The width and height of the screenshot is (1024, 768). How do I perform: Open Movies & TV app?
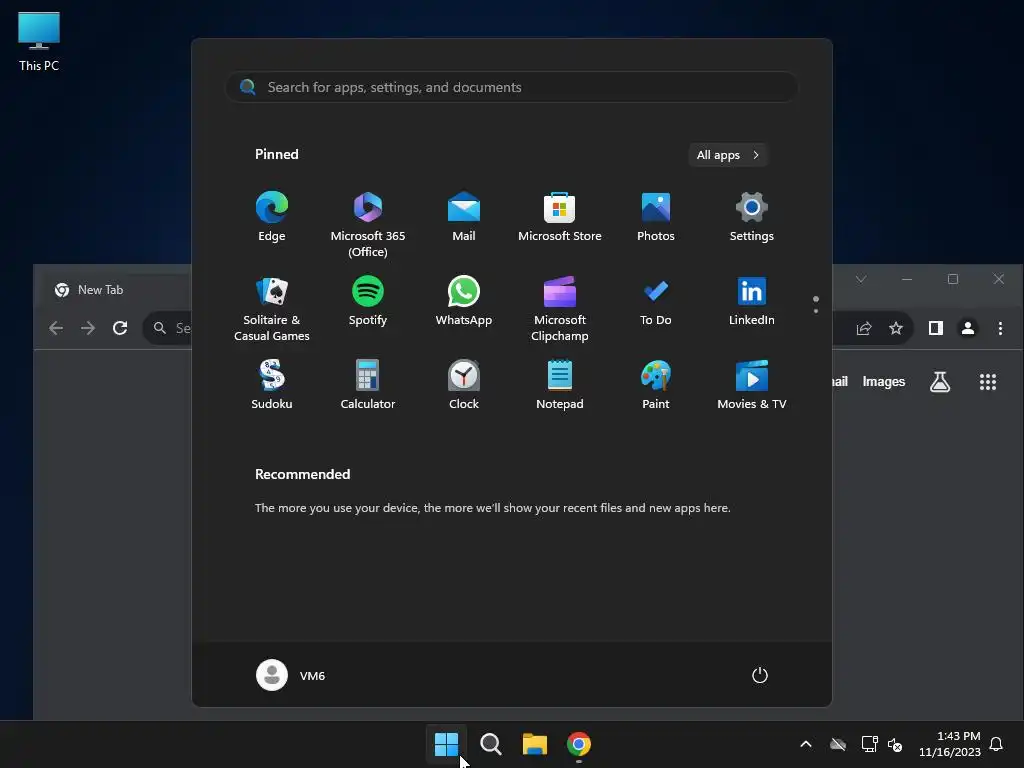click(752, 385)
